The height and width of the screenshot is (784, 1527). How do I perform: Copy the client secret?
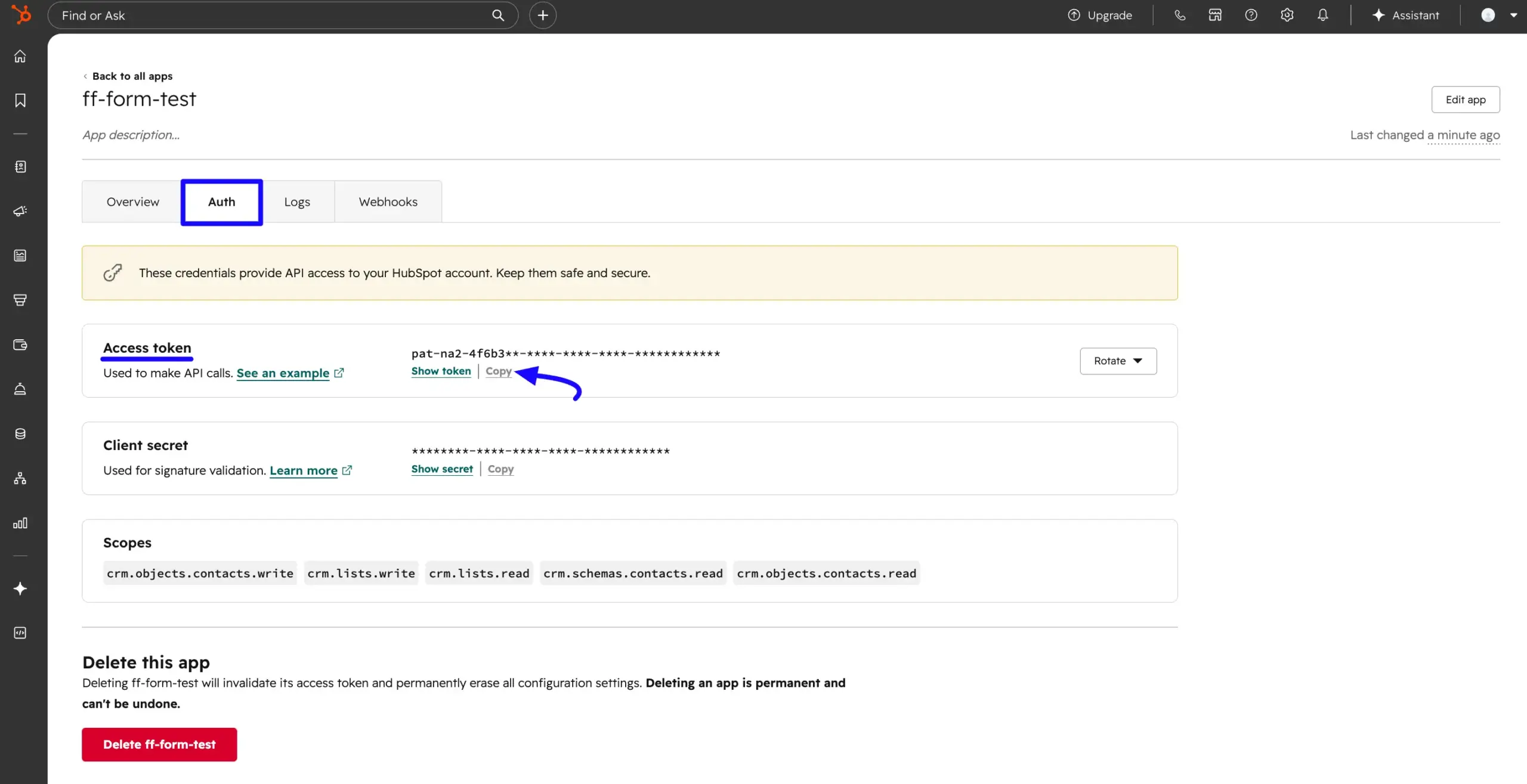pos(500,469)
